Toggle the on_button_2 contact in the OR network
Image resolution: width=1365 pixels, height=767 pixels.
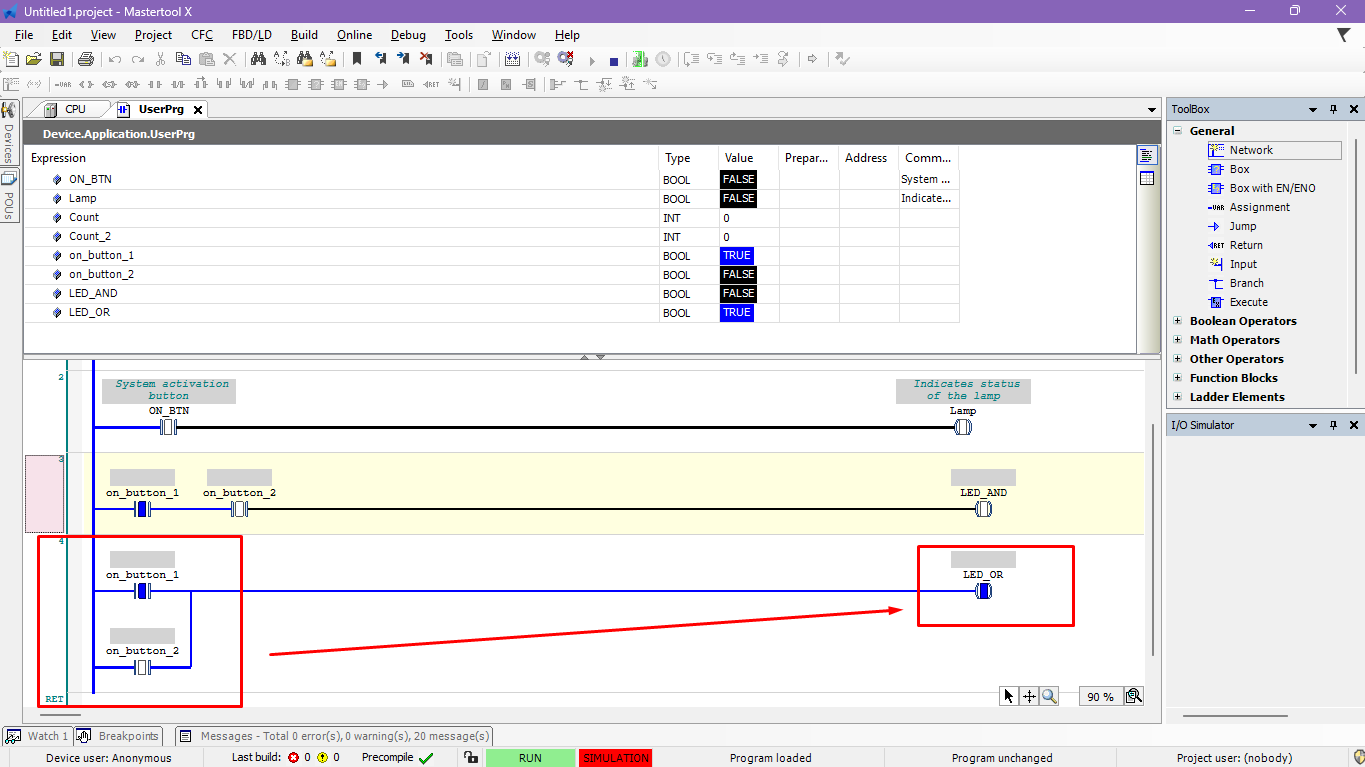tap(142, 668)
